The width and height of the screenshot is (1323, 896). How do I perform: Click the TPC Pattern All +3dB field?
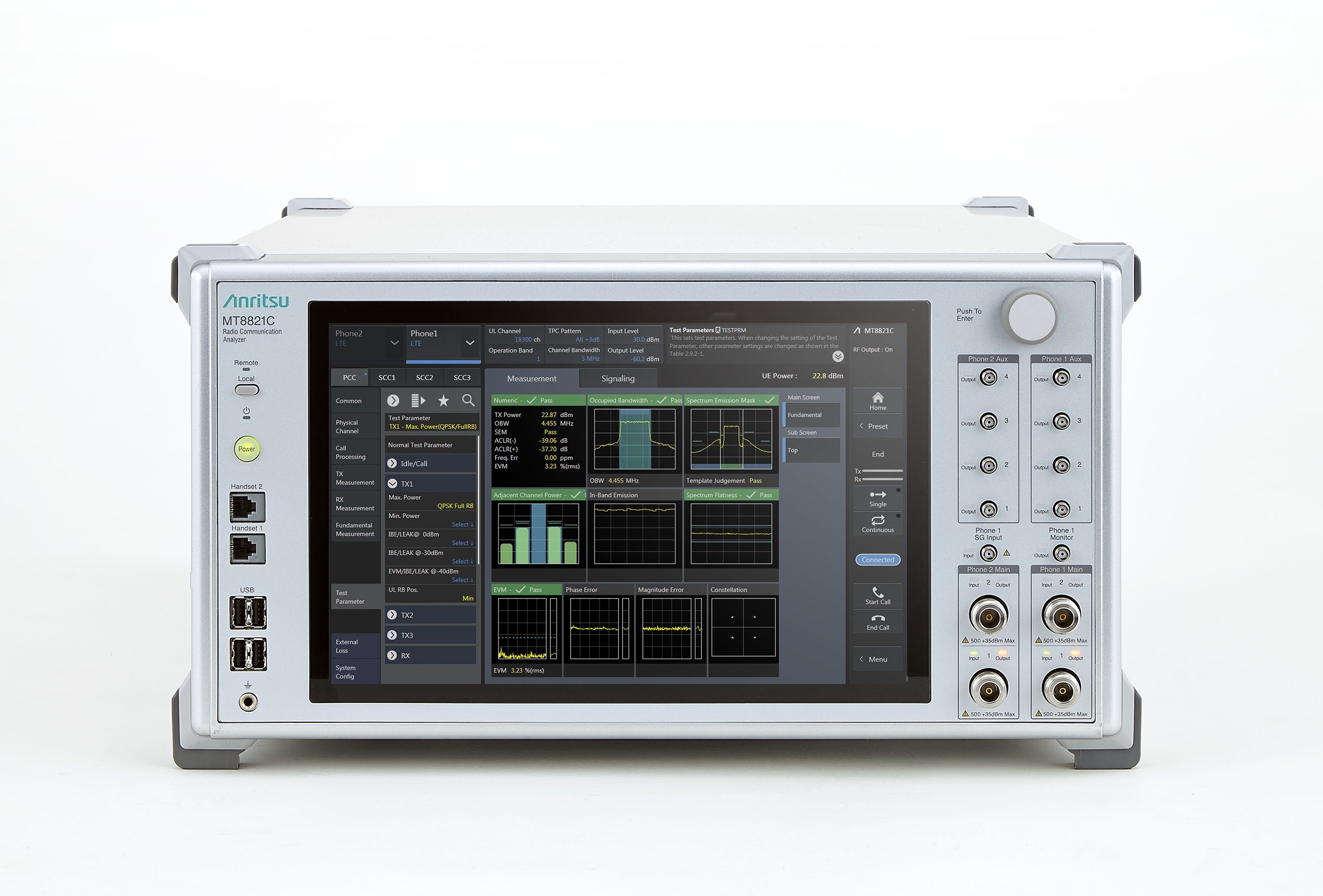click(x=573, y=335)
